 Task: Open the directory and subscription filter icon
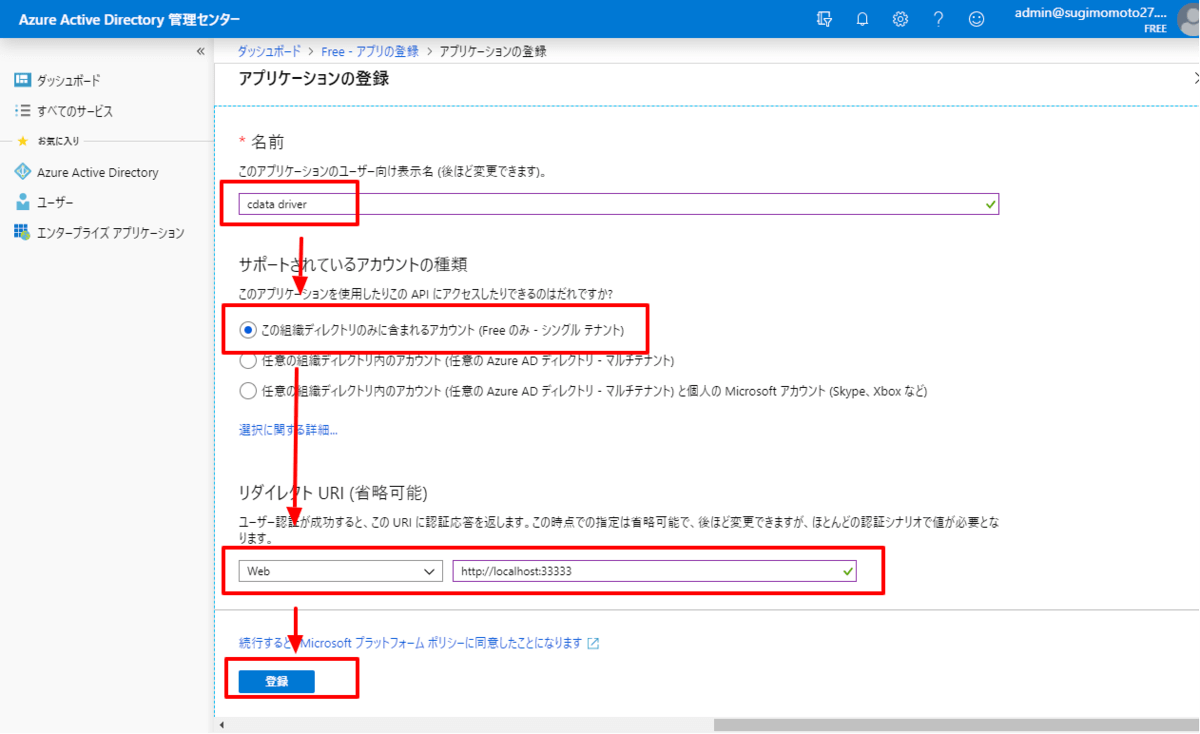(824, 19)
